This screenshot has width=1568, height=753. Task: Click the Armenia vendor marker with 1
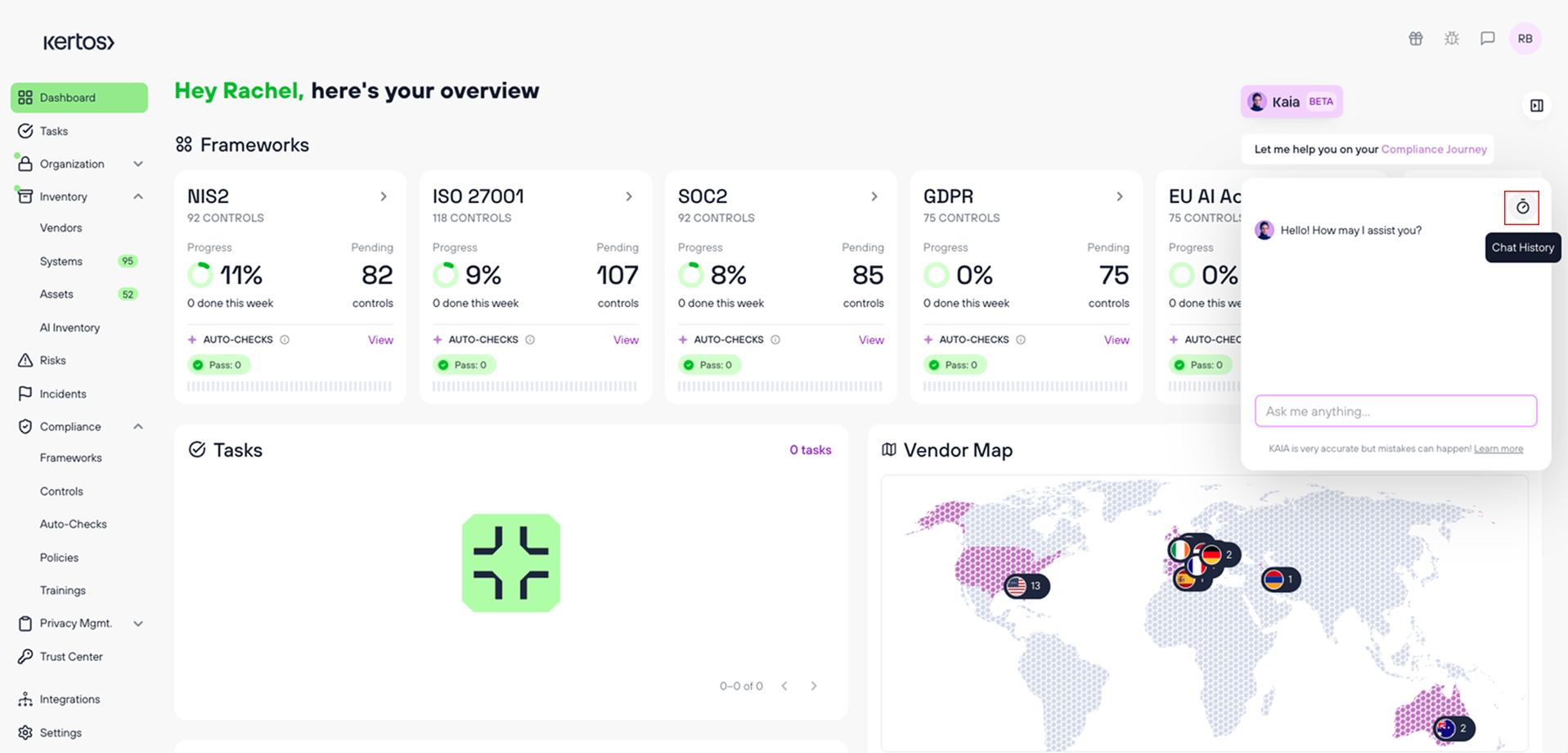point(1281,579)
